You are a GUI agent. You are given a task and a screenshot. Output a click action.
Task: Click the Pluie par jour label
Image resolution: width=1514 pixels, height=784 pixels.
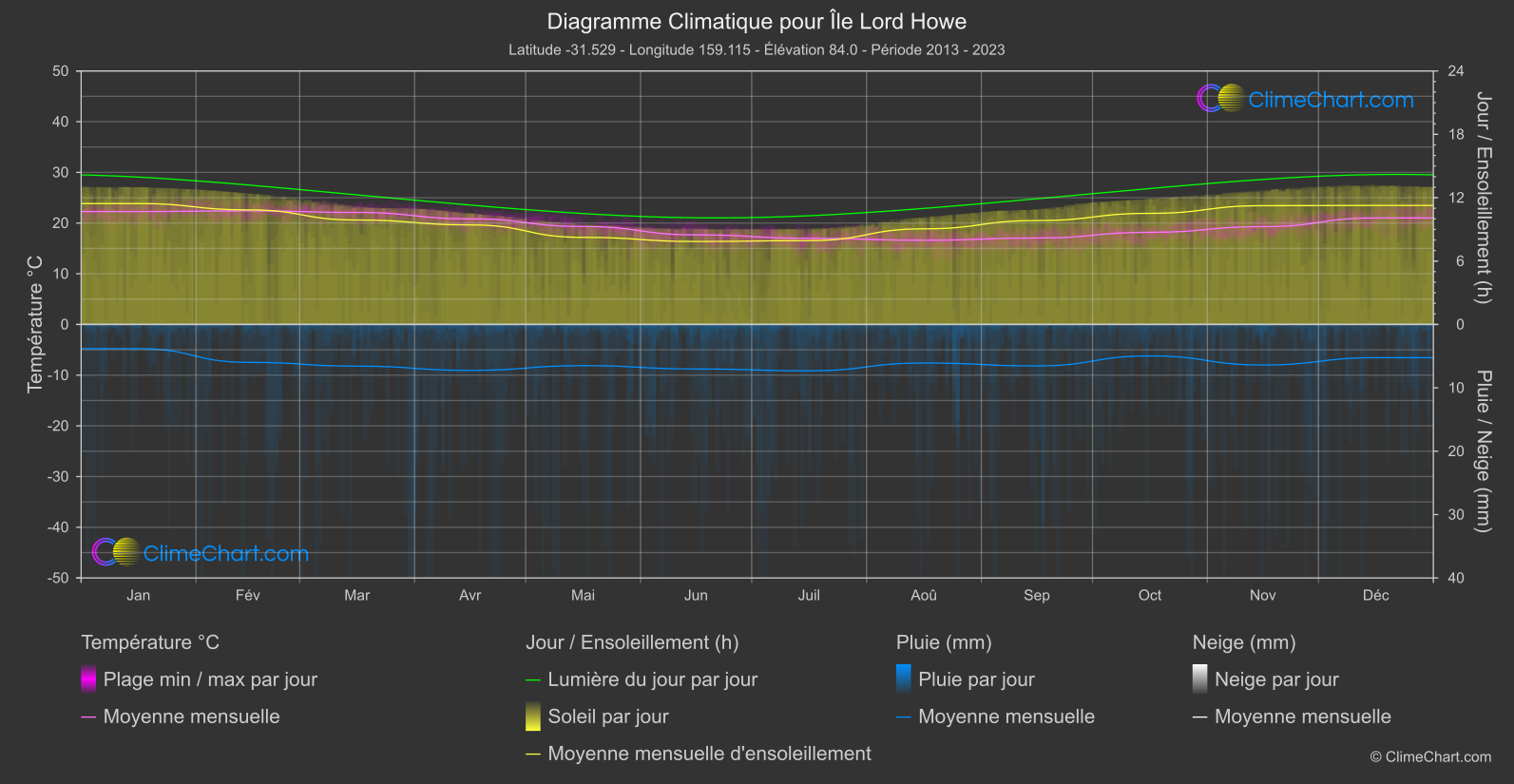976,679
